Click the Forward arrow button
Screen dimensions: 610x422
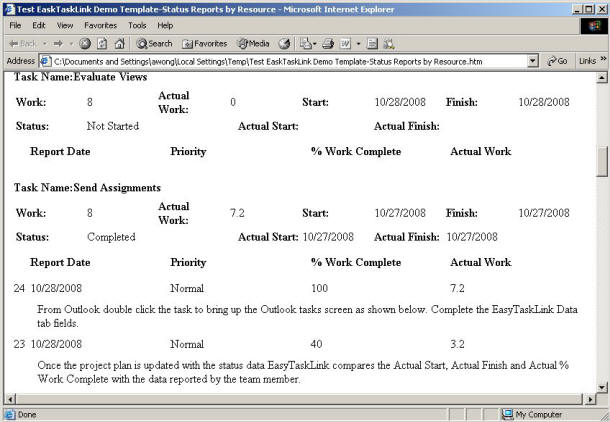pos(58,44)
